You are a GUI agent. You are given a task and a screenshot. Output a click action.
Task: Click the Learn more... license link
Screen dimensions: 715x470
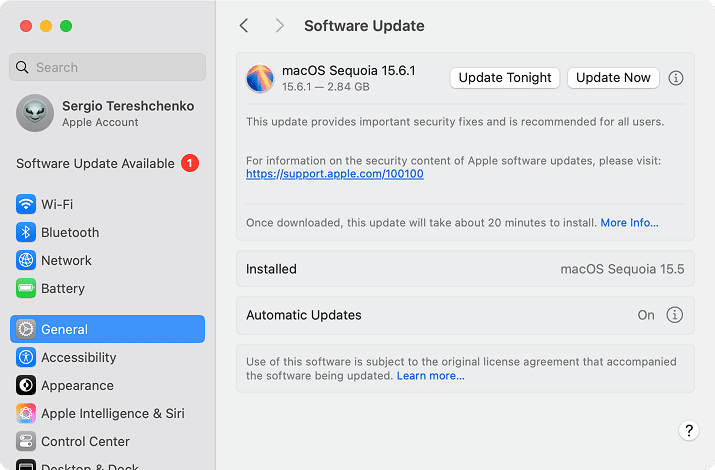pyautogui.click(x=430, y=376)
